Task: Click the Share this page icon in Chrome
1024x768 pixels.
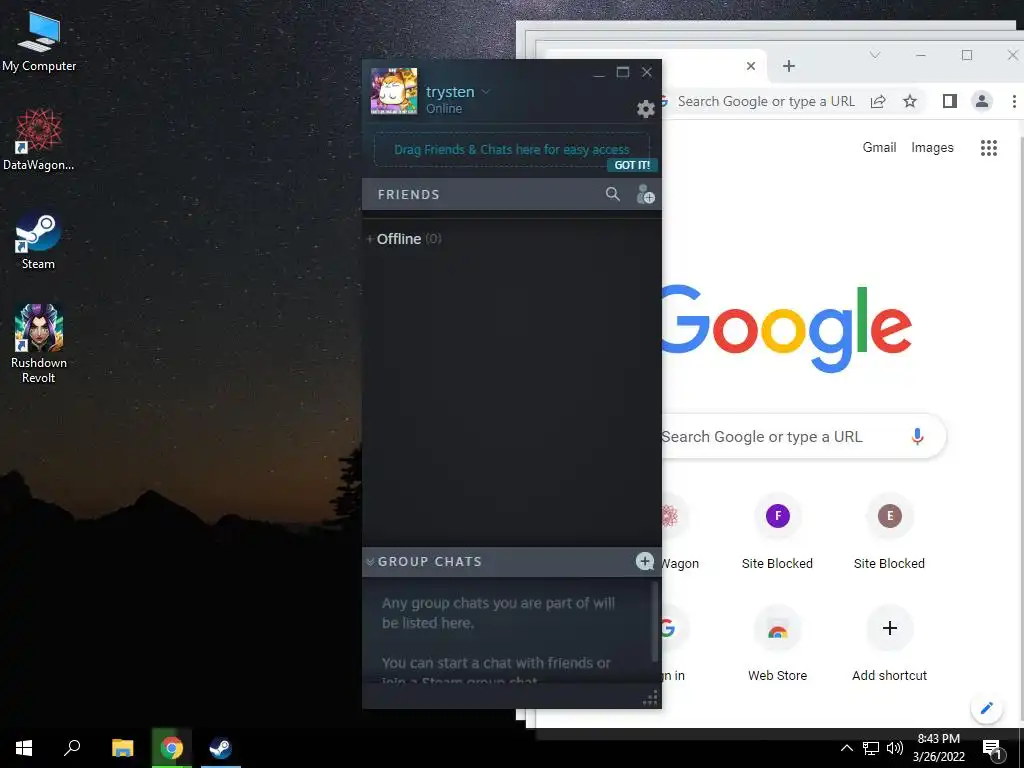Action: (878, 101)
